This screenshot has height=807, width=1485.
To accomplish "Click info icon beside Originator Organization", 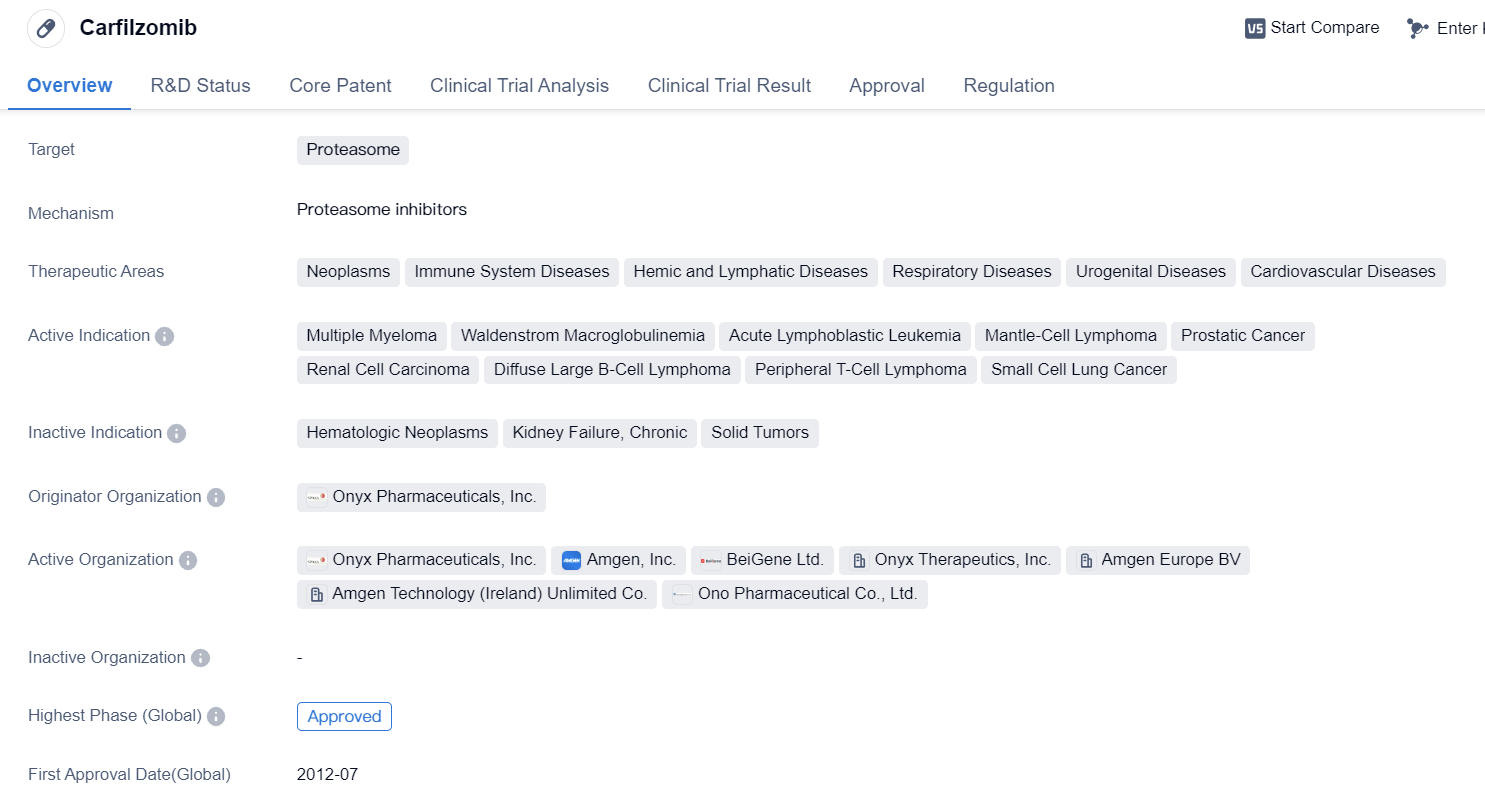I will (216, 497).
